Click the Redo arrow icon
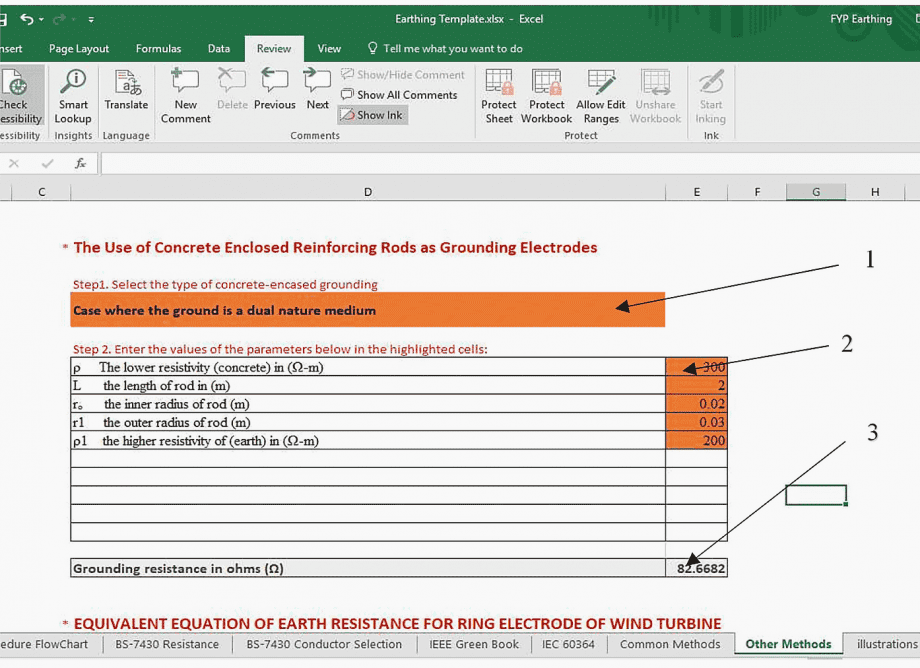920x668 pixels. 59,19
